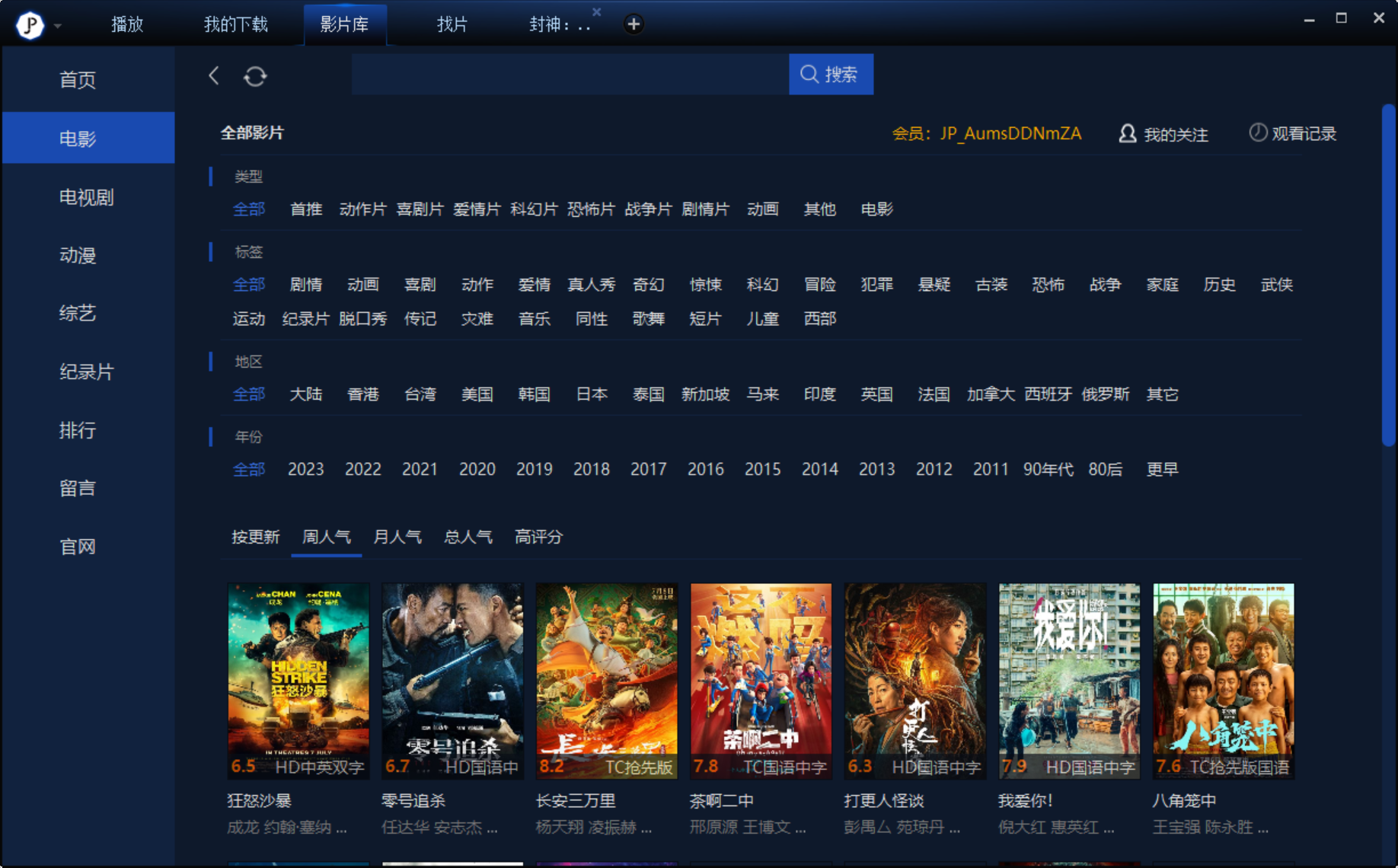Open the 长安三万里 movie poster
Image resolution: width=1398 pixels, height=868 pixels.
point(607,681)
